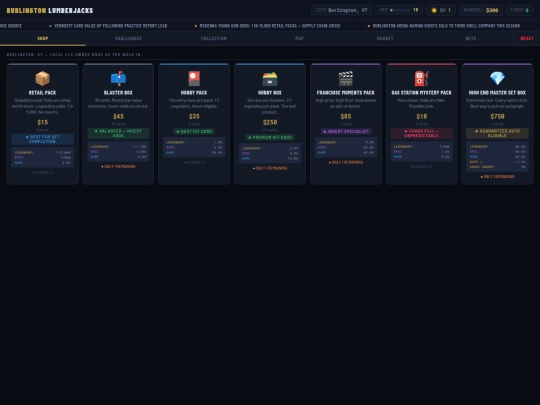Click the $45 Blaster Box price
Viewport: 540px width, 405px height.
coord(118,116)
